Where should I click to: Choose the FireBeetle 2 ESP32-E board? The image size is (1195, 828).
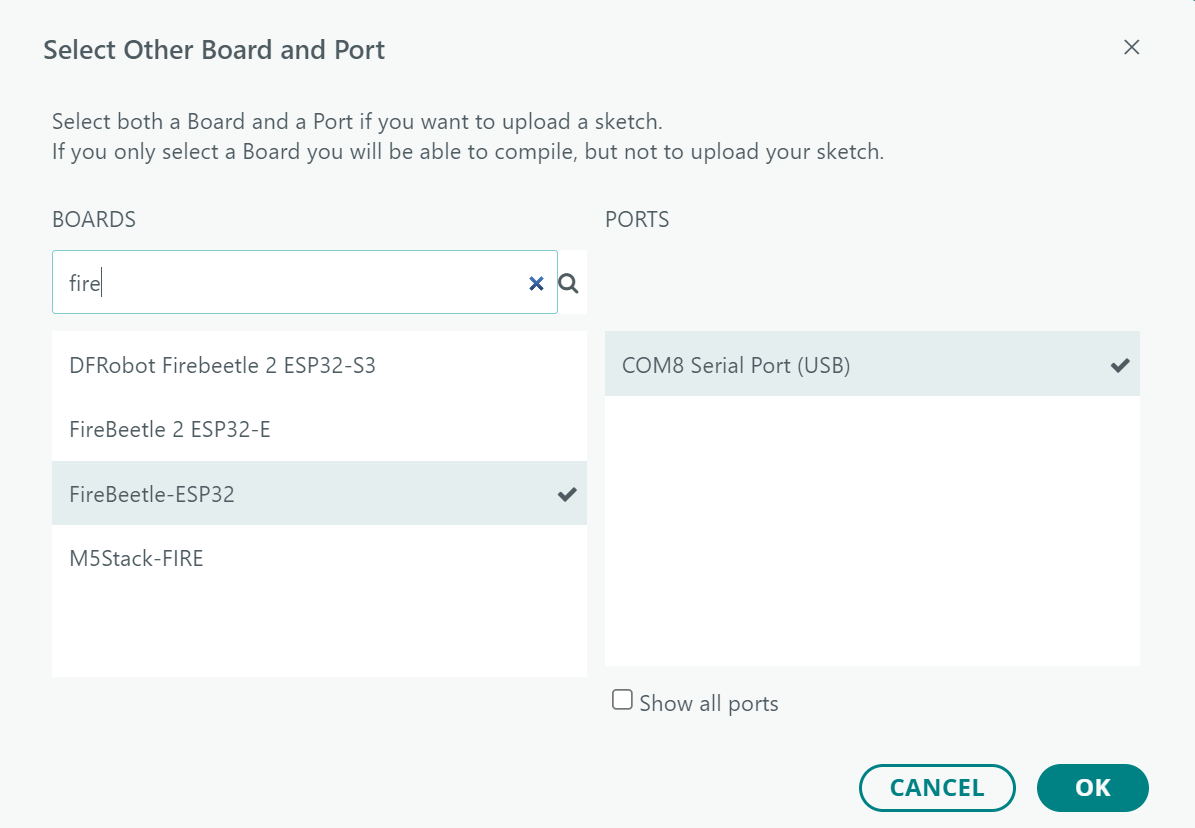coord(170,429)
